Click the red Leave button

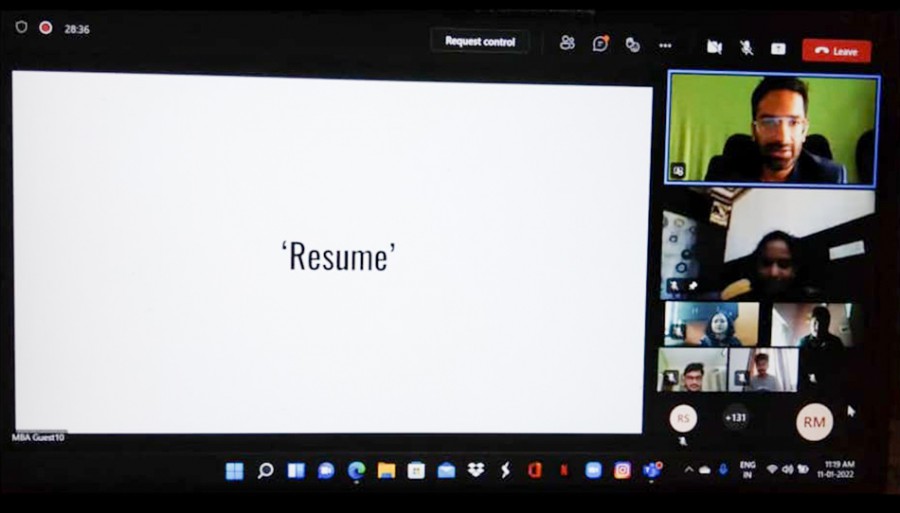click(x=836, y=51)
